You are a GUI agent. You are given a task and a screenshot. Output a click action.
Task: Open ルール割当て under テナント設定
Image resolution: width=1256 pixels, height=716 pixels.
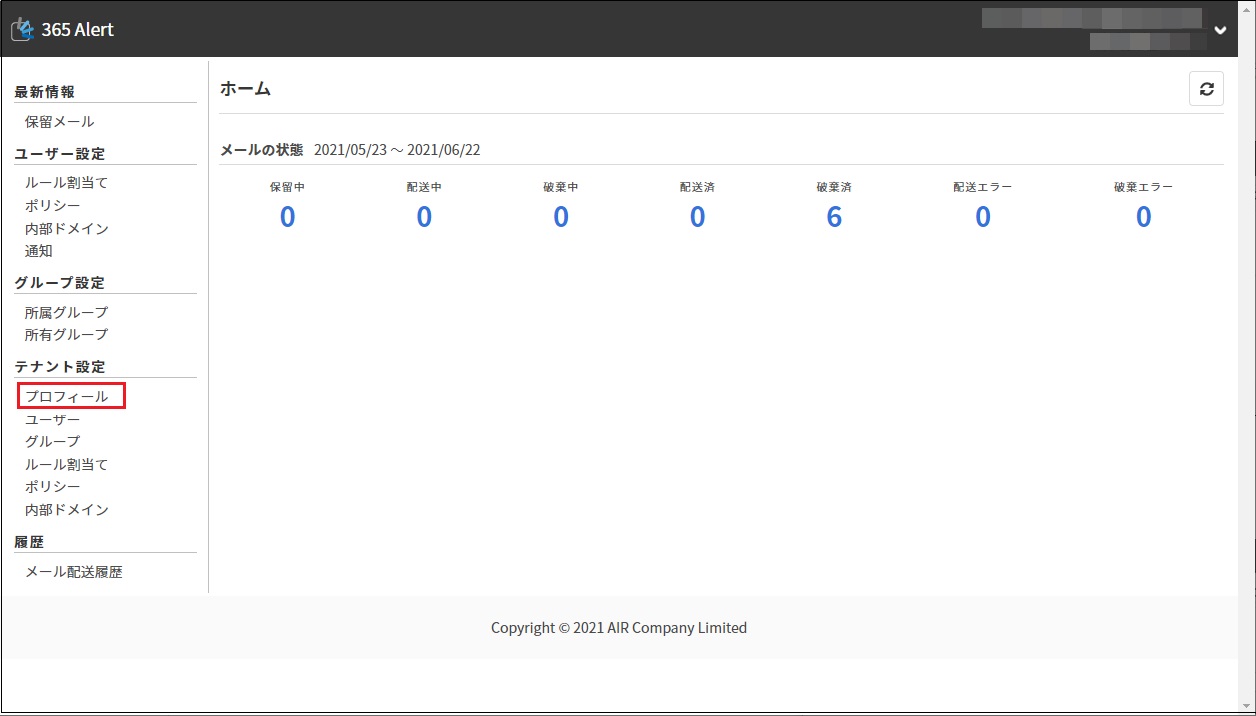tap(66, 465)
